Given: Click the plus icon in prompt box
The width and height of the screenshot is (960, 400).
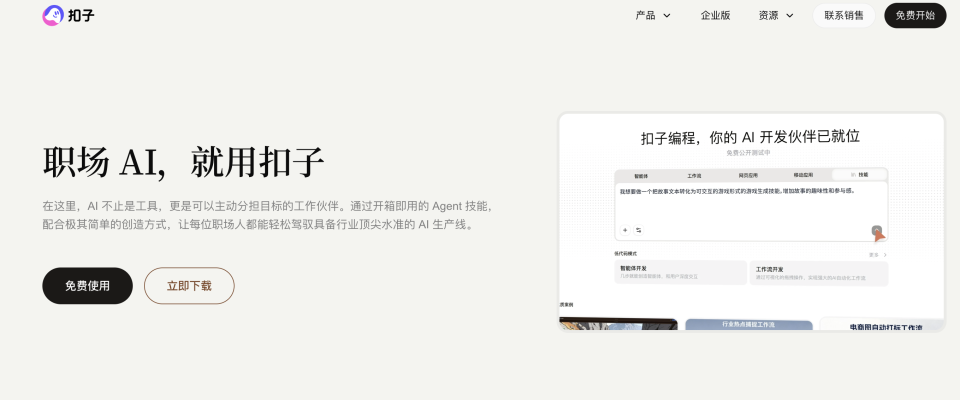Looking at the screenshot, I should pos(625,230).
